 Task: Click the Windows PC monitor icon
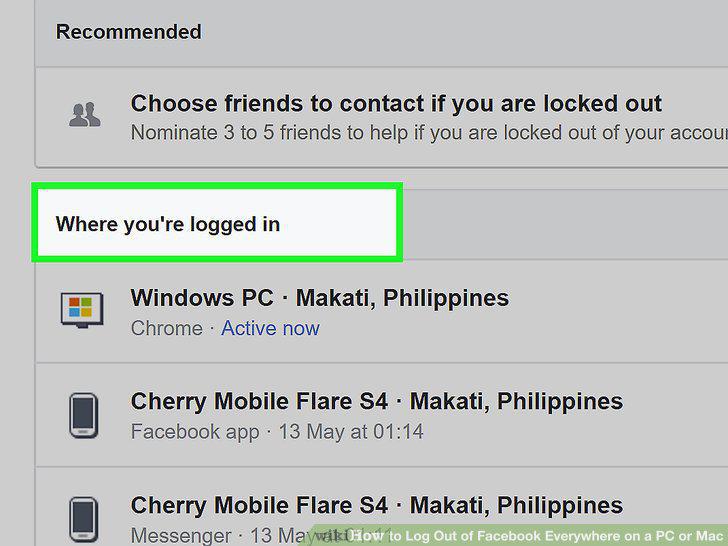point(82,310)
